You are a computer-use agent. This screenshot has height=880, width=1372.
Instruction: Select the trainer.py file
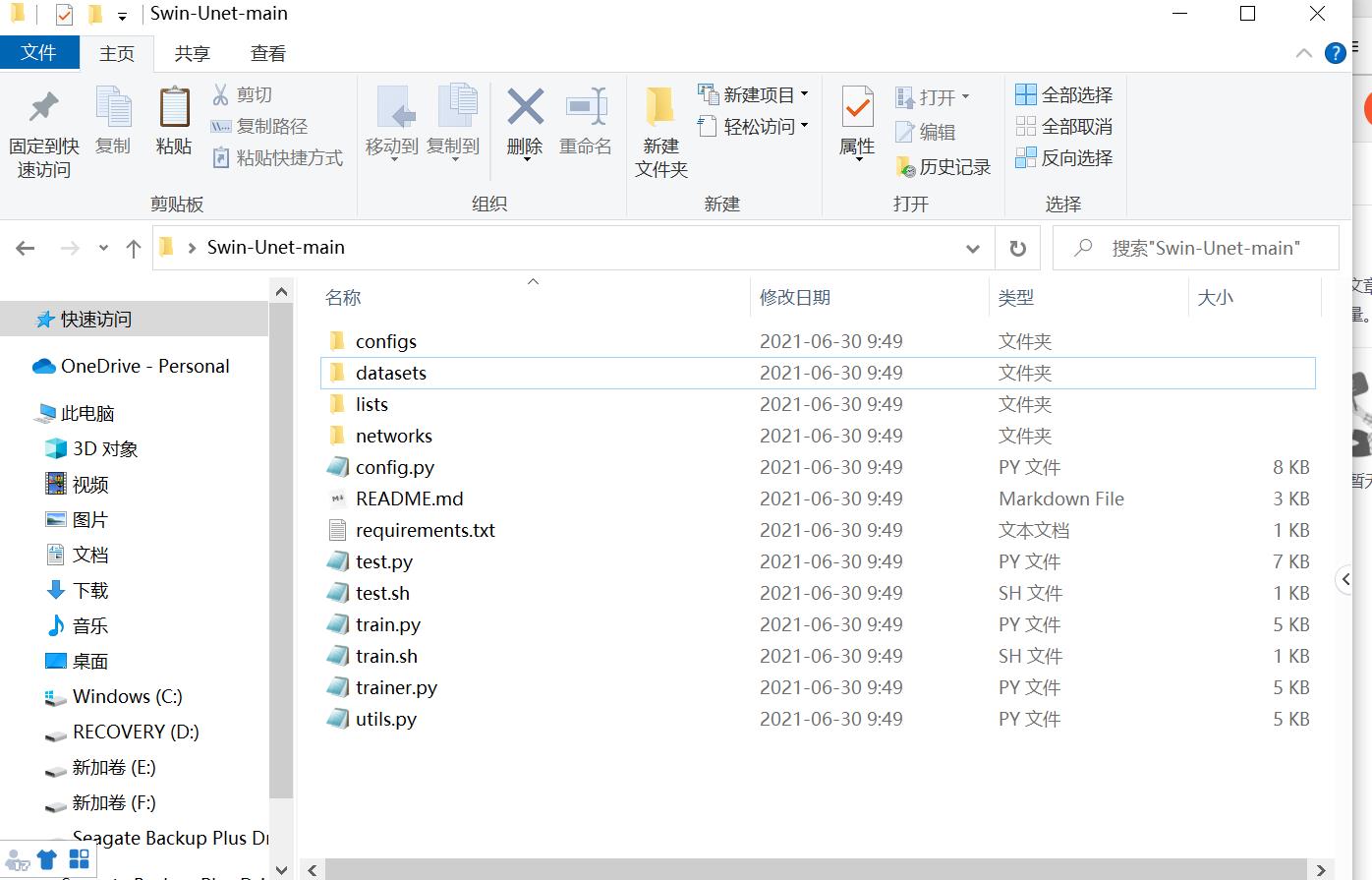click(818, 687)
